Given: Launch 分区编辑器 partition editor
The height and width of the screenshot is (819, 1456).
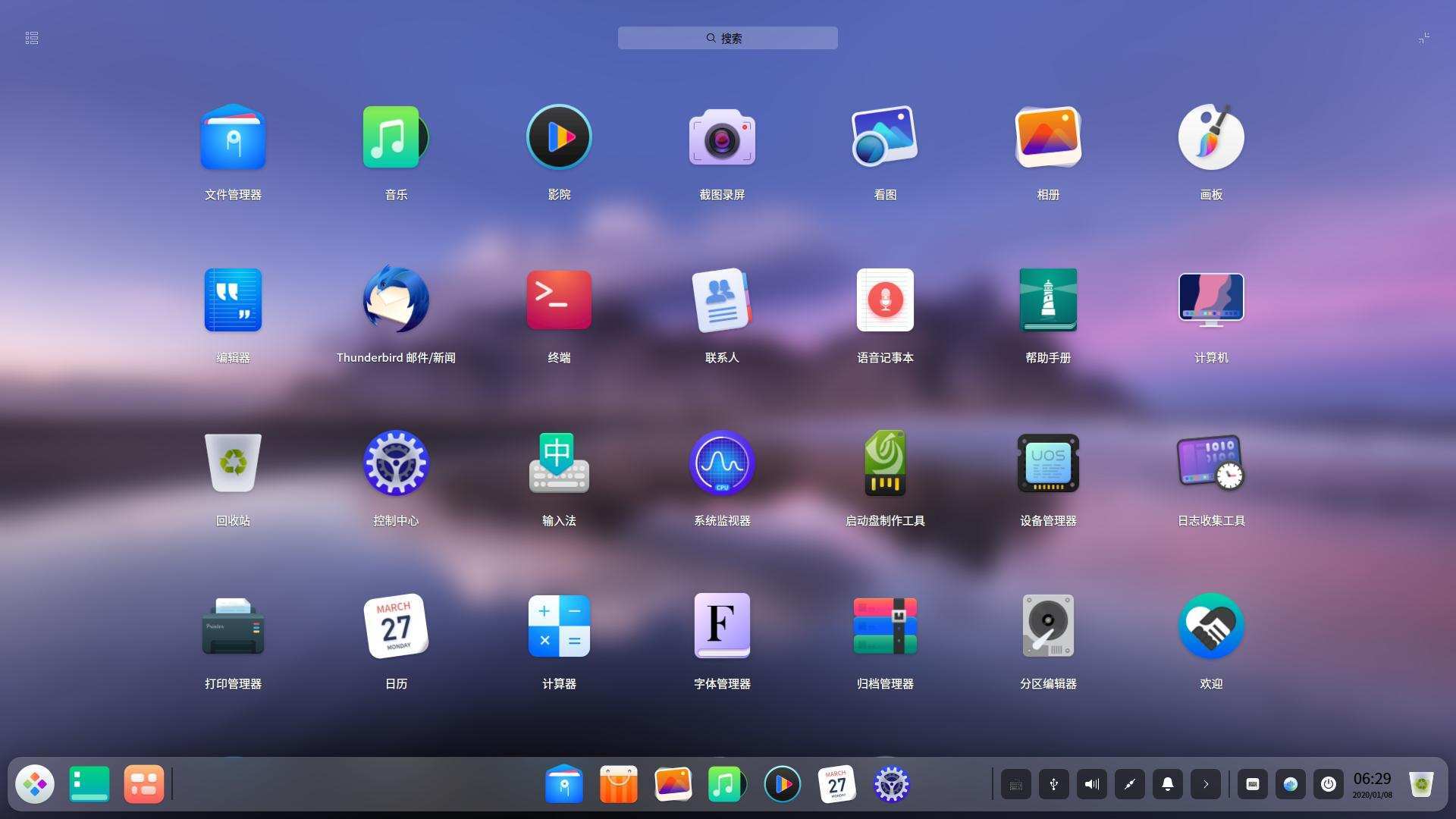Looking at the screenshot, I should point(1048,626).
